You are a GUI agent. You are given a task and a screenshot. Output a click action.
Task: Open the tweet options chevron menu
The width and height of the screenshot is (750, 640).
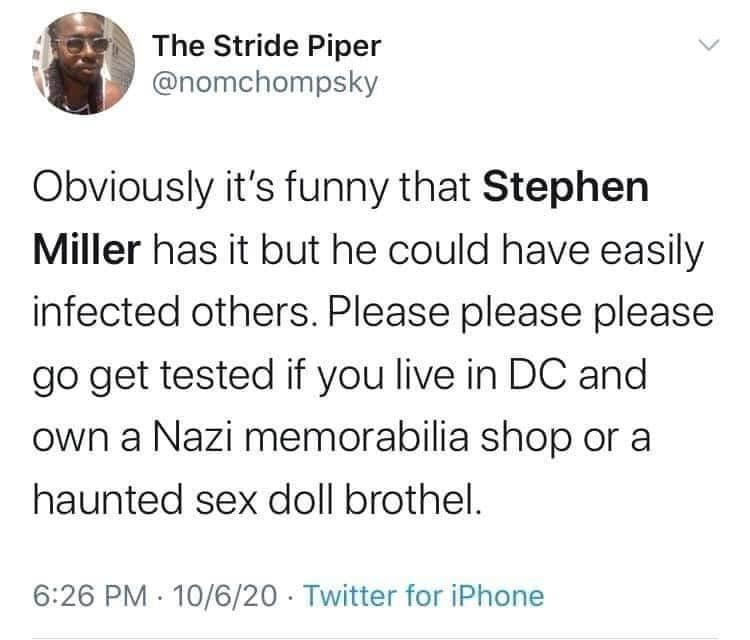[x=707, y=46]
